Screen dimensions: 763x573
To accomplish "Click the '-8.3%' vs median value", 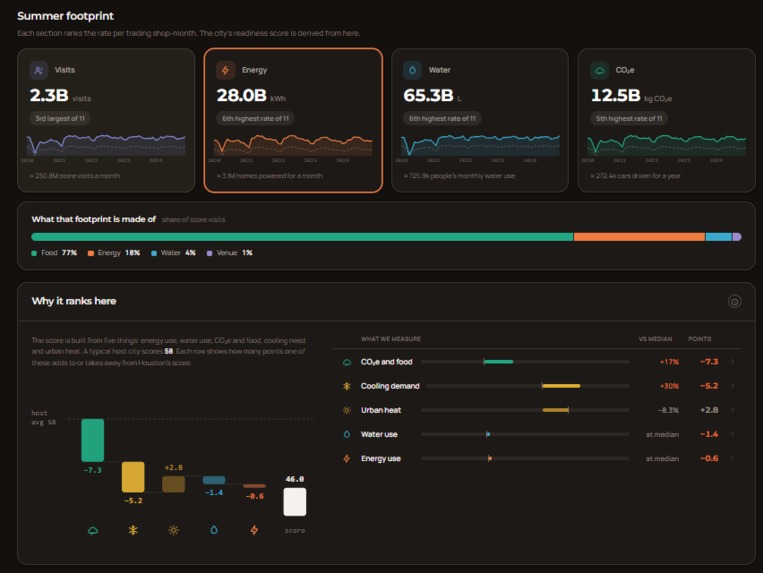I will click(x=668, y=410).
